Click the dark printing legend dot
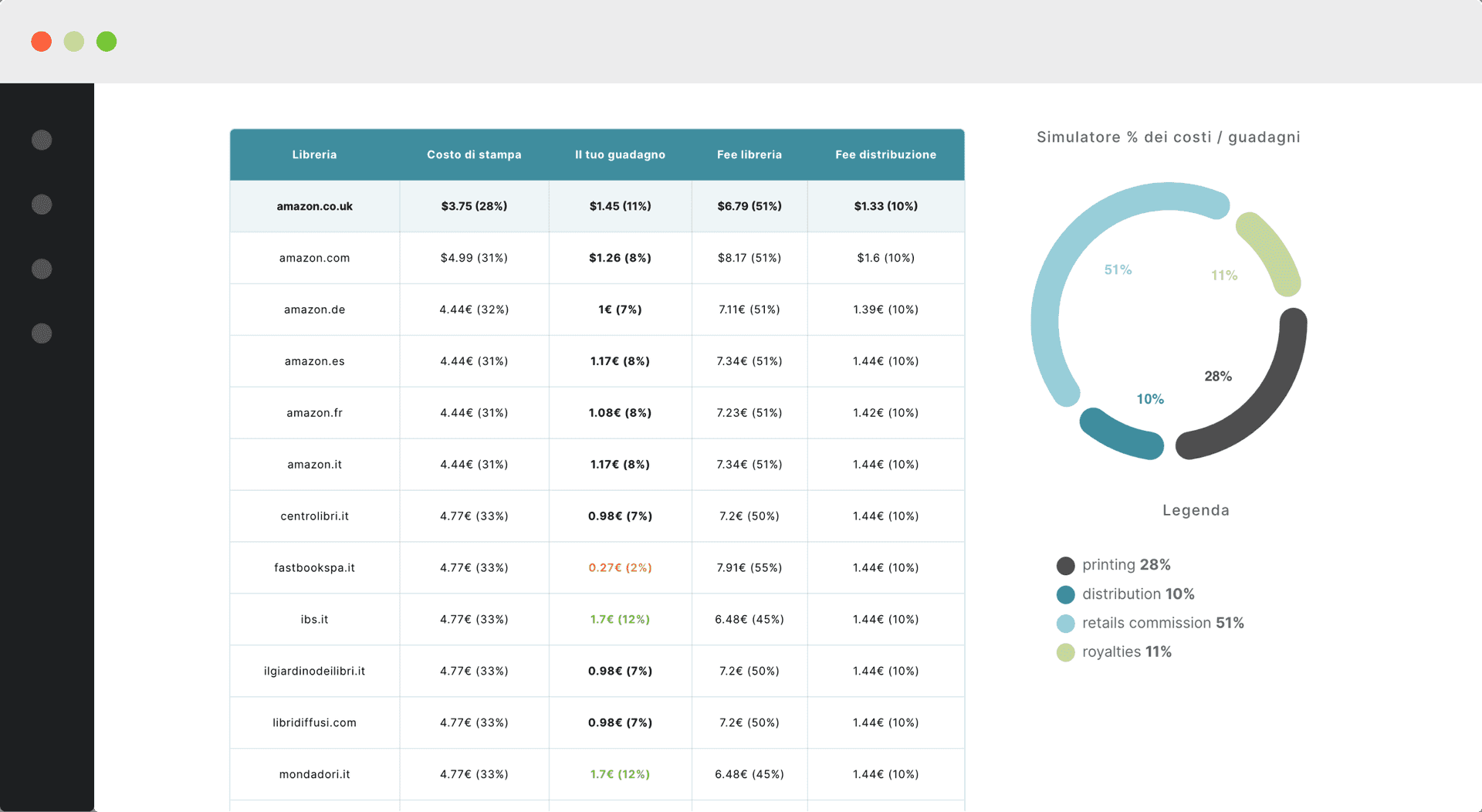The image size is (1482, 812). 1065,566
